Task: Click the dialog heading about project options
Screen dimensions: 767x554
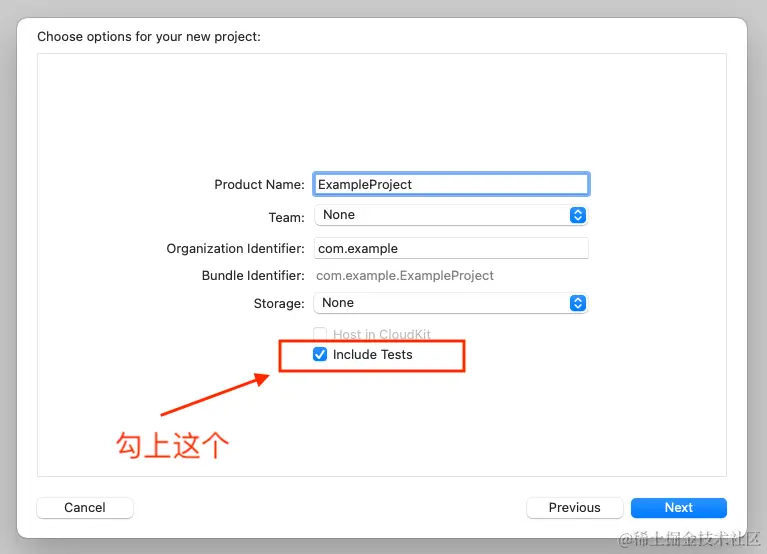Action: coord(149,37)
